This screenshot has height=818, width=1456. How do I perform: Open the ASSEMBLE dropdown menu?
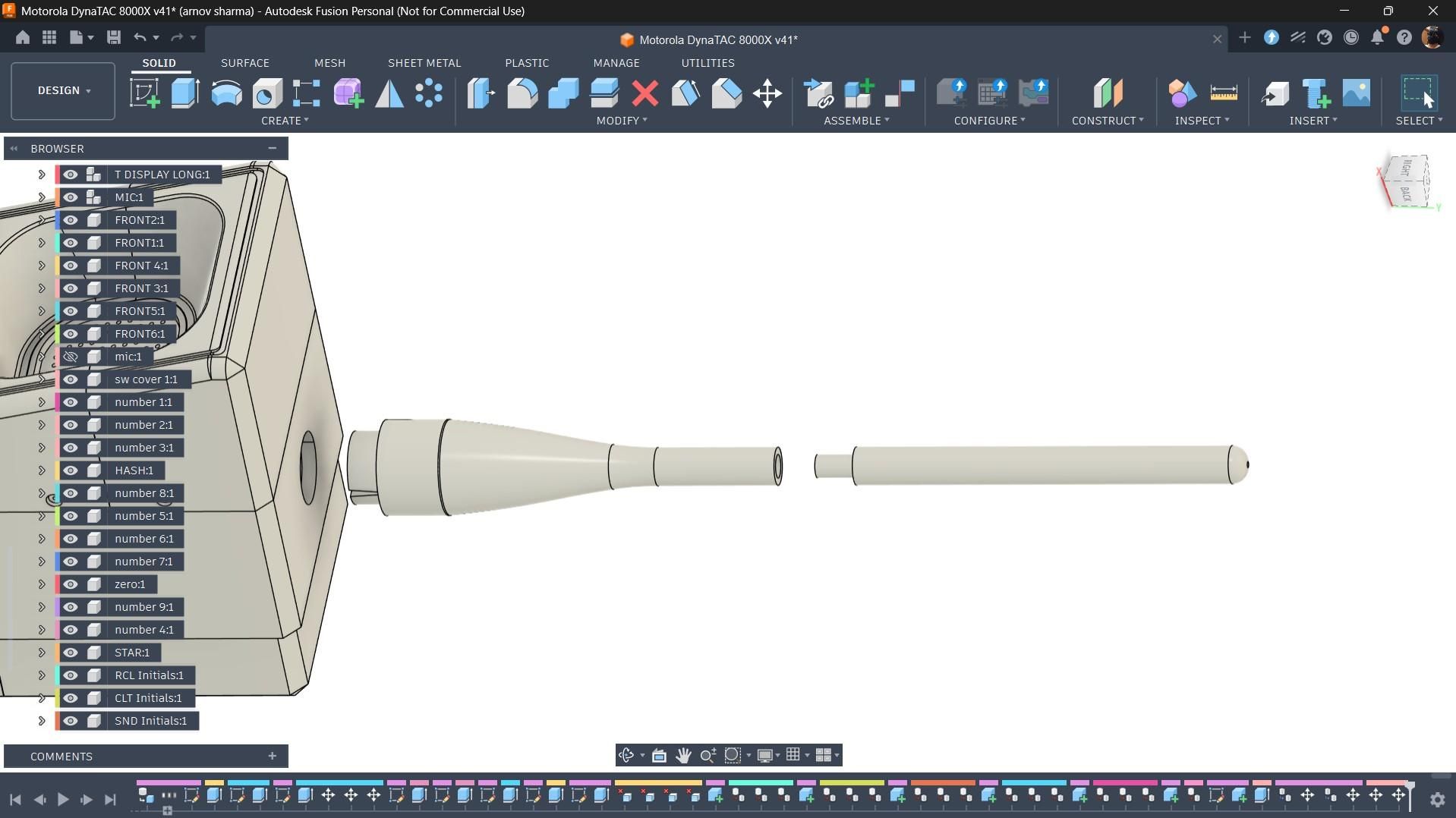pyautogui.click(x=856, y=121)
